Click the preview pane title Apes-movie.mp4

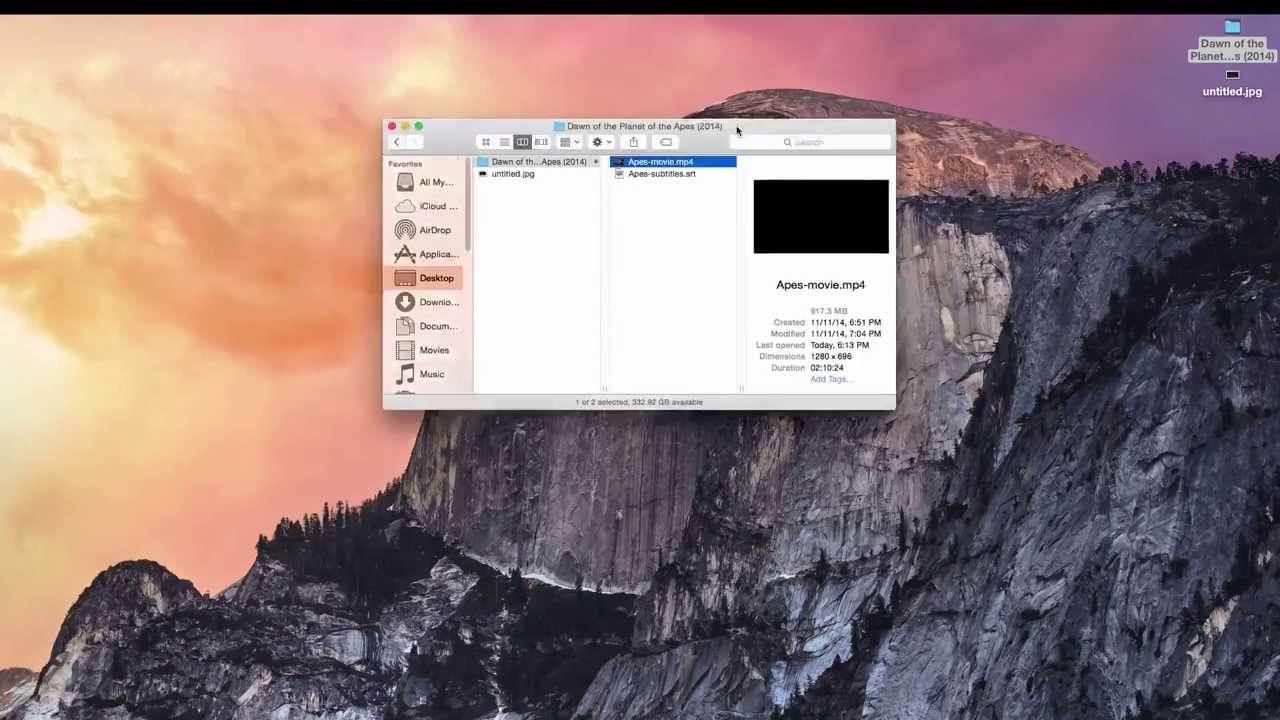pyautogui.click(x=821, y=285)
